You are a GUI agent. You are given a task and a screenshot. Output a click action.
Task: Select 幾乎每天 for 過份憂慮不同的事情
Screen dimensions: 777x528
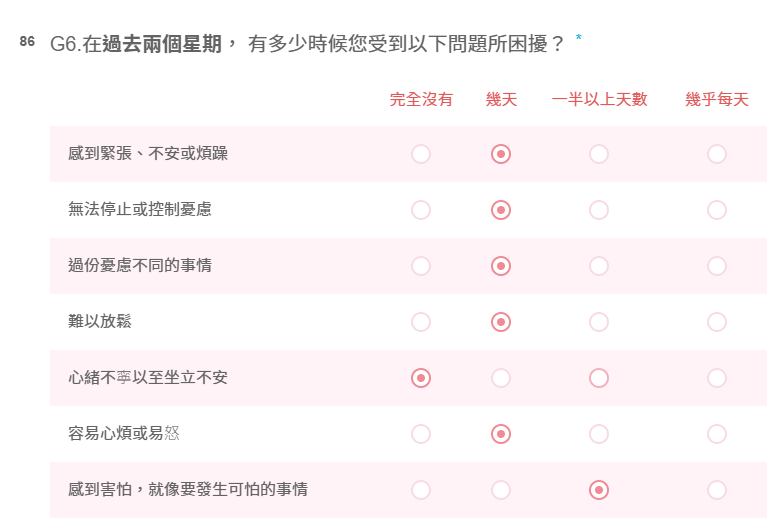tap(717, 266)
